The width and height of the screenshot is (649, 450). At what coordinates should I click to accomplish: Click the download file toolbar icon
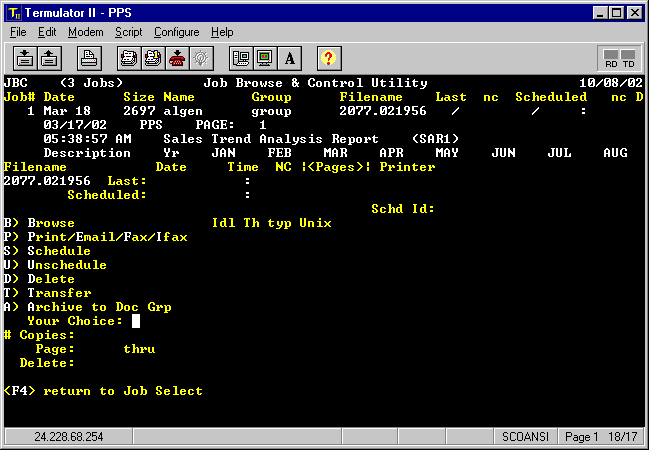coord(25,58)
